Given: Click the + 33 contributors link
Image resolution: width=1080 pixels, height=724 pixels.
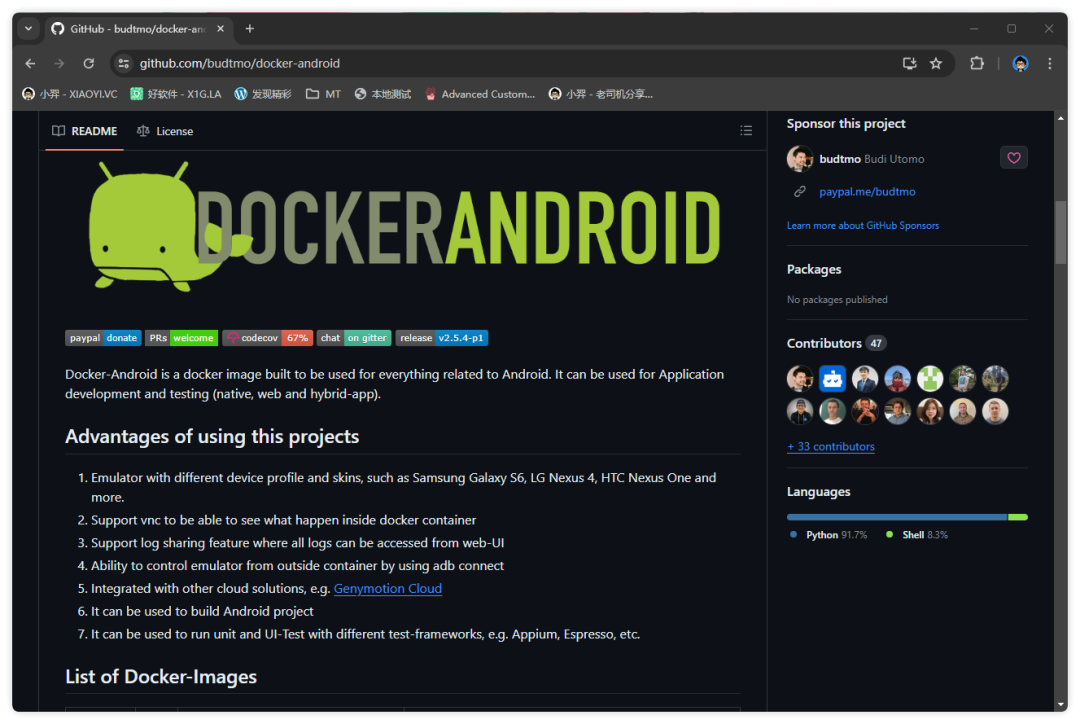Looking at the screenshot, I should (831, 447).
